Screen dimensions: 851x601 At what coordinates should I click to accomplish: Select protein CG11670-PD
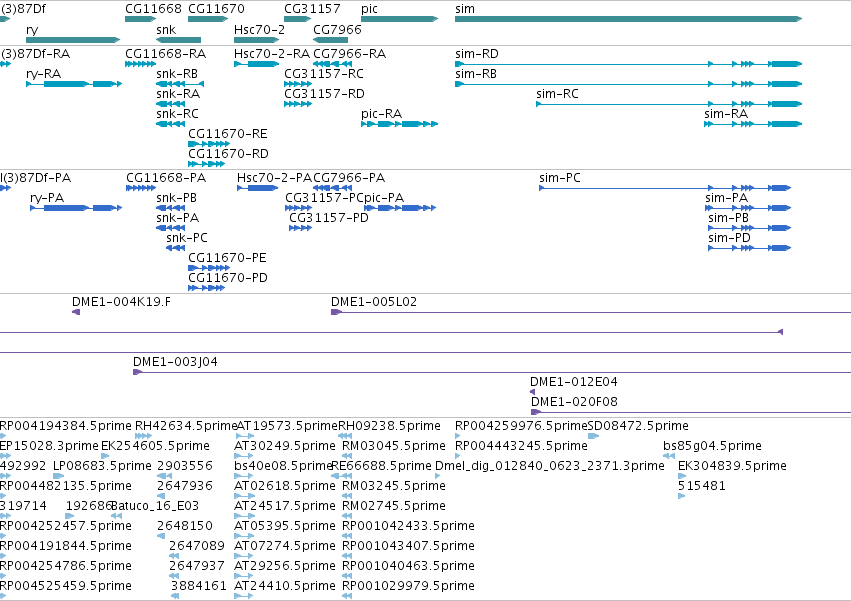pyautogui.click(x=206, y=288)
